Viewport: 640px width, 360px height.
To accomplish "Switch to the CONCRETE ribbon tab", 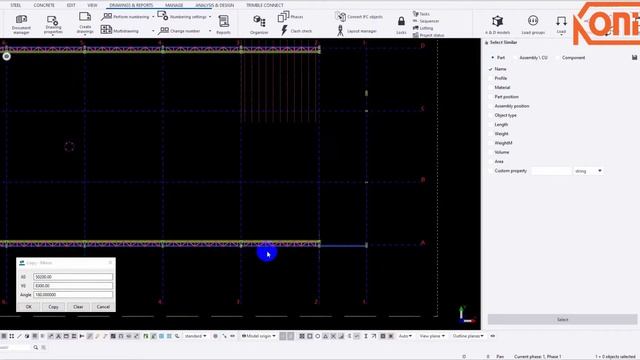I will coord(44,5).
